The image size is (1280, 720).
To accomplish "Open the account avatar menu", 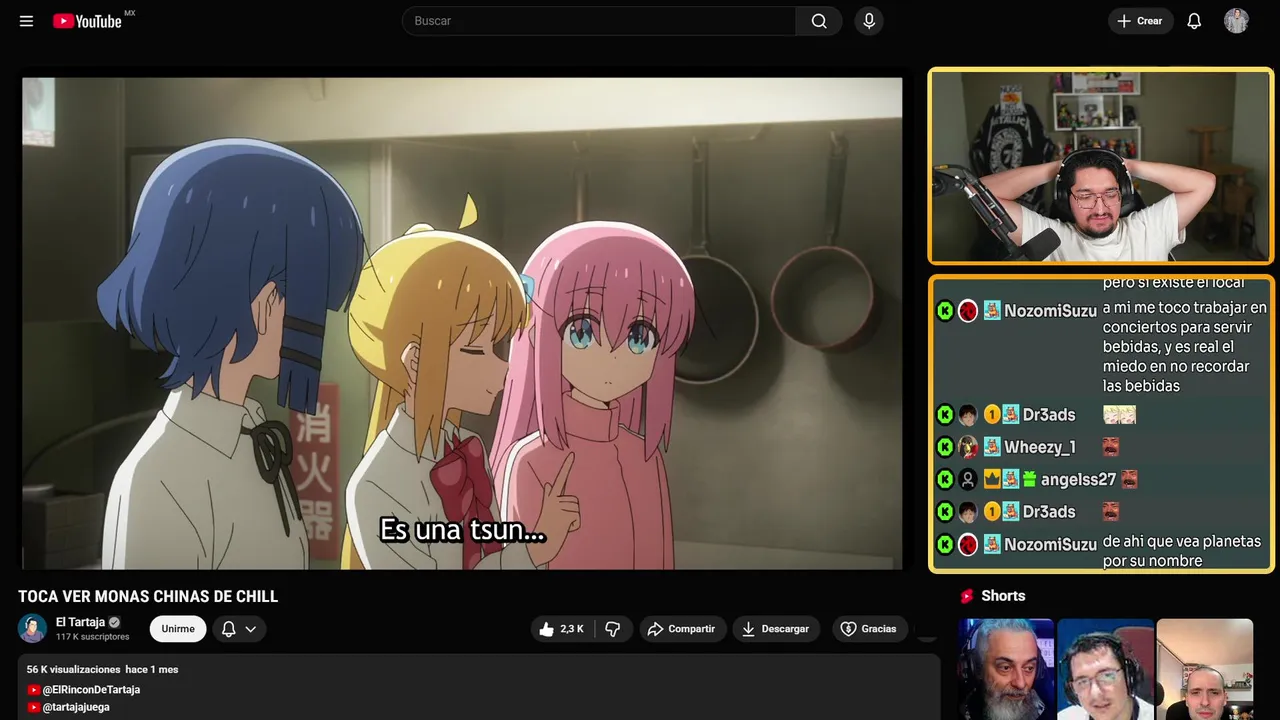I will point(1236,21).
